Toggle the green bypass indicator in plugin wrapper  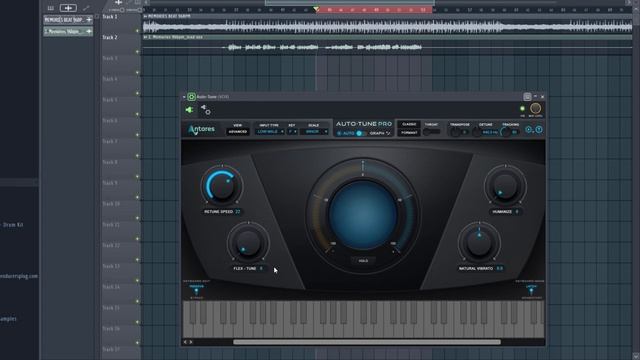[x=522, y=109]
